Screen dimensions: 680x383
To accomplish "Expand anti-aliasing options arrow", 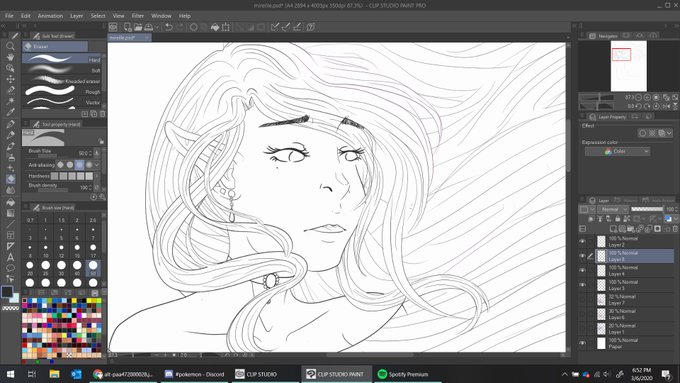I will 97,165.
